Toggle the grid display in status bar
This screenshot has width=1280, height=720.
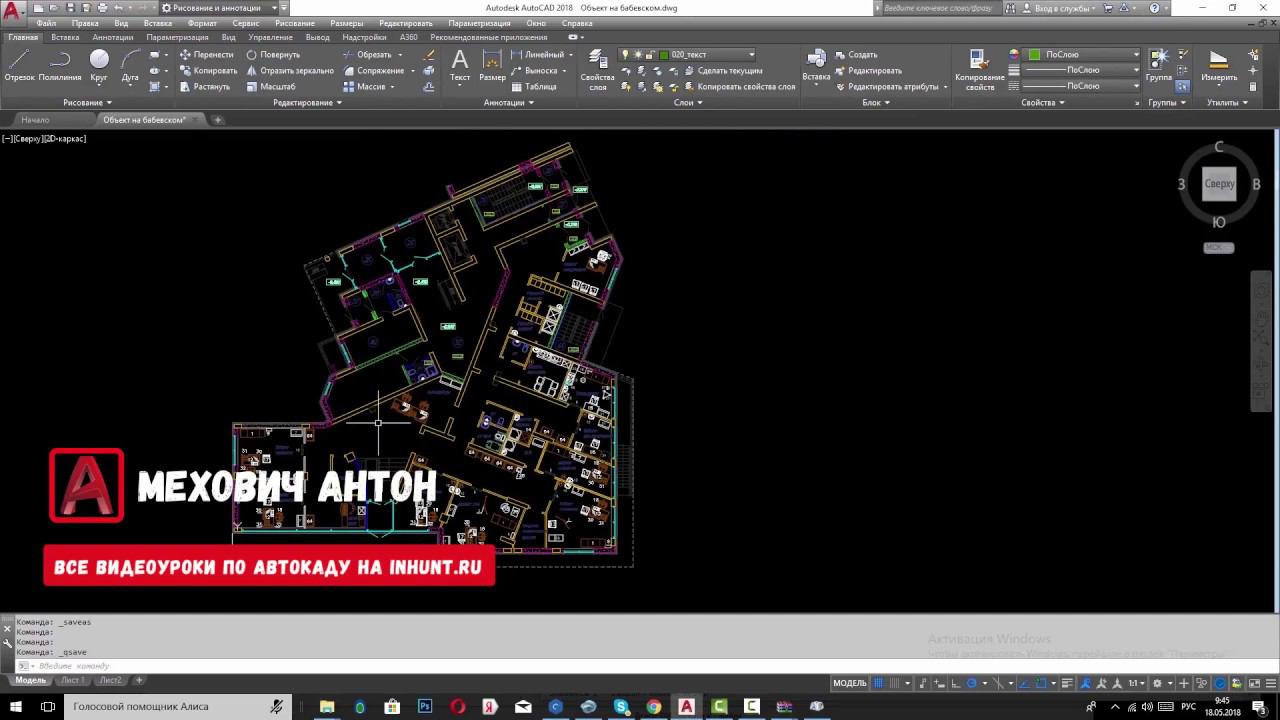pyautogui.click(x=880, y=683)
